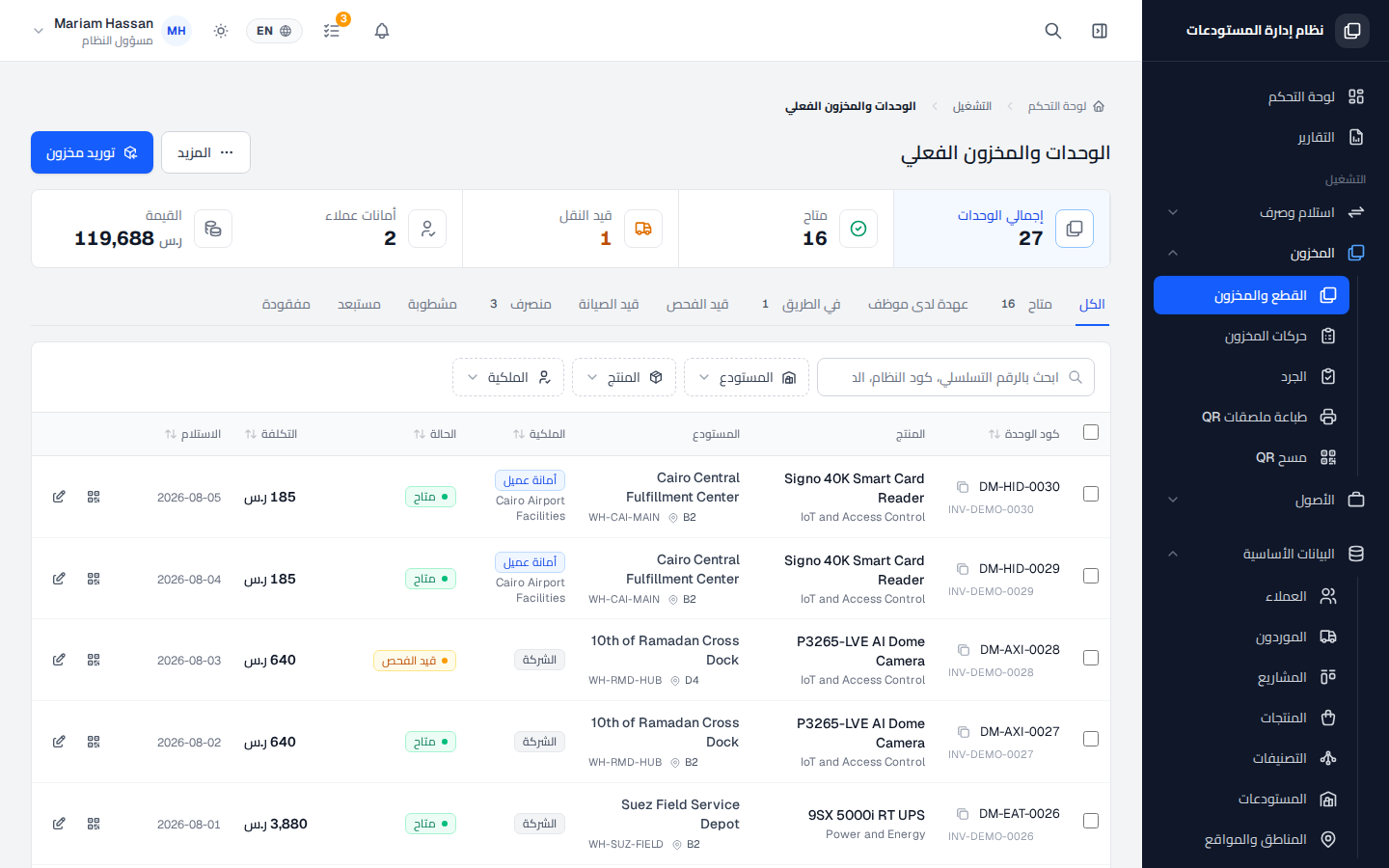The image size is (1389, 868).
Task: Check the row checkbox for DM-EAT-0026
Action: (x=1091, y=821)
